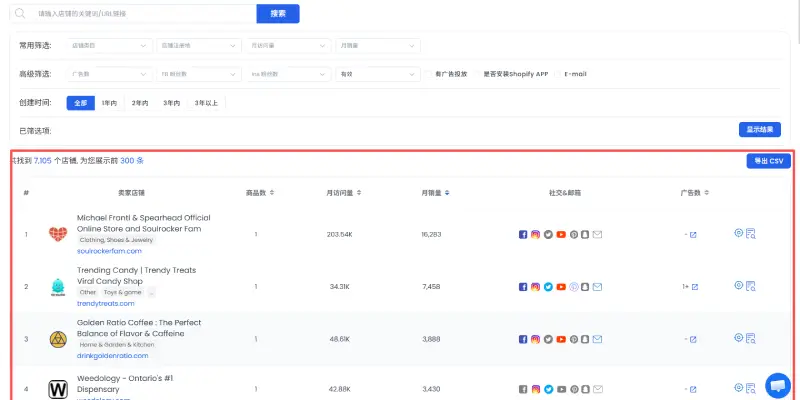Viewport: 800px width, 400px height.
Task: Sort table by 月访问量 column
Action: tap(359, 193)
